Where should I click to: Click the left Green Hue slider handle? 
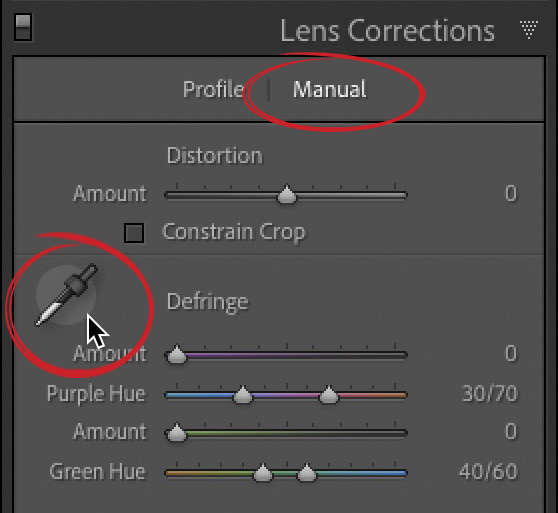click(263, 473)
